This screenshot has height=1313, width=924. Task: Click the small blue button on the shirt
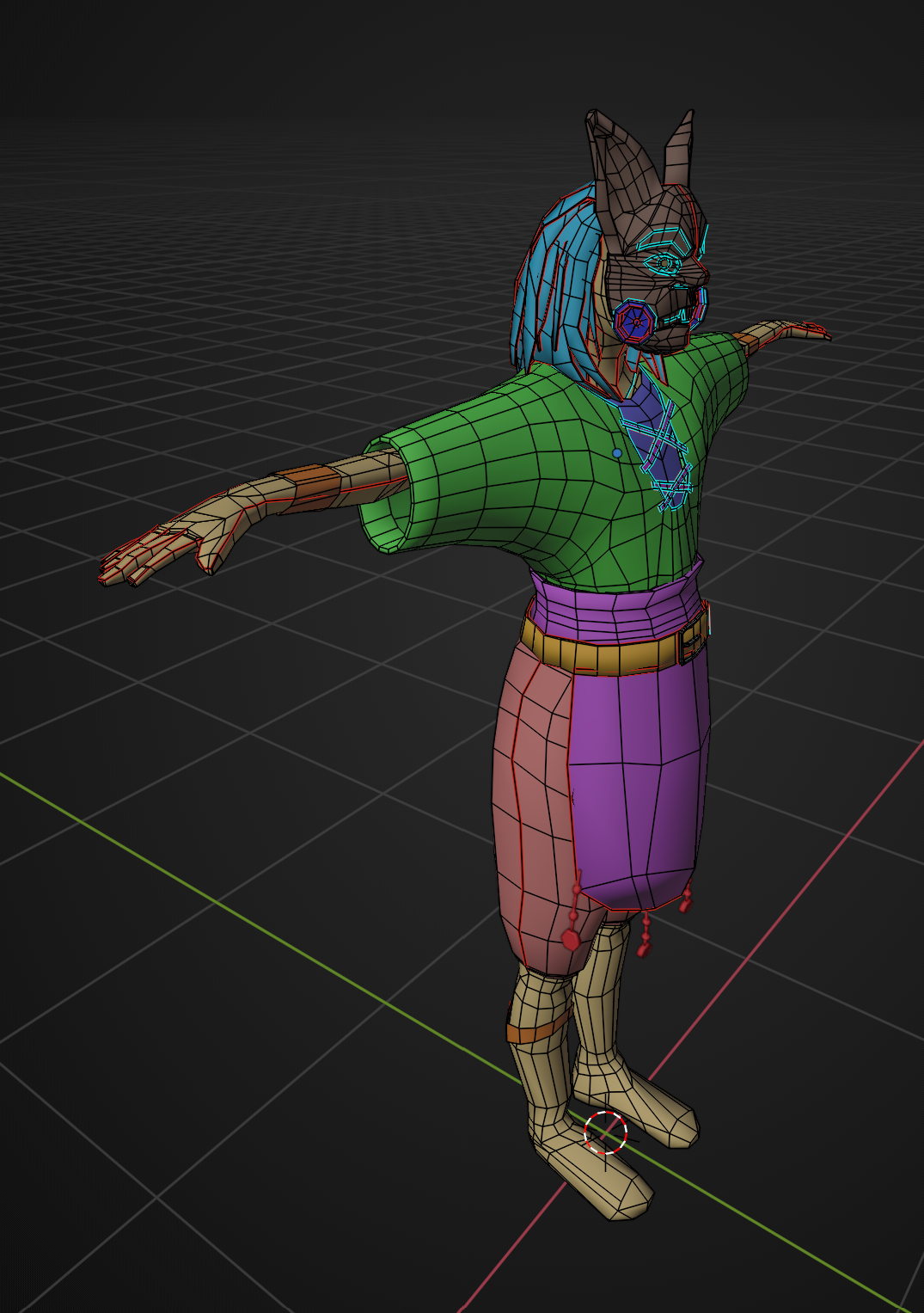pyautogui.click(x=617, y=452)
